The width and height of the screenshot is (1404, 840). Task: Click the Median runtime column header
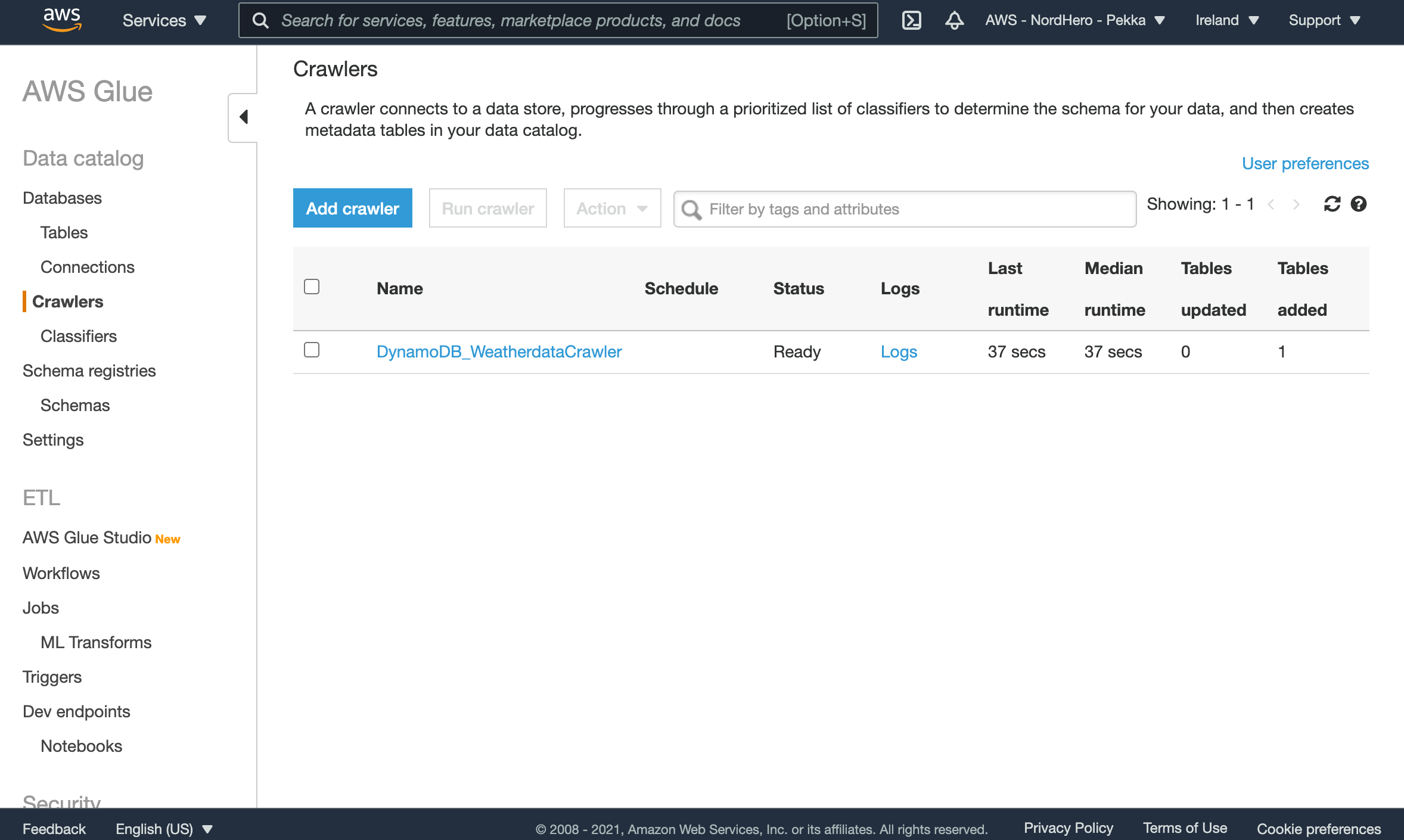[x=1114, y=289]
